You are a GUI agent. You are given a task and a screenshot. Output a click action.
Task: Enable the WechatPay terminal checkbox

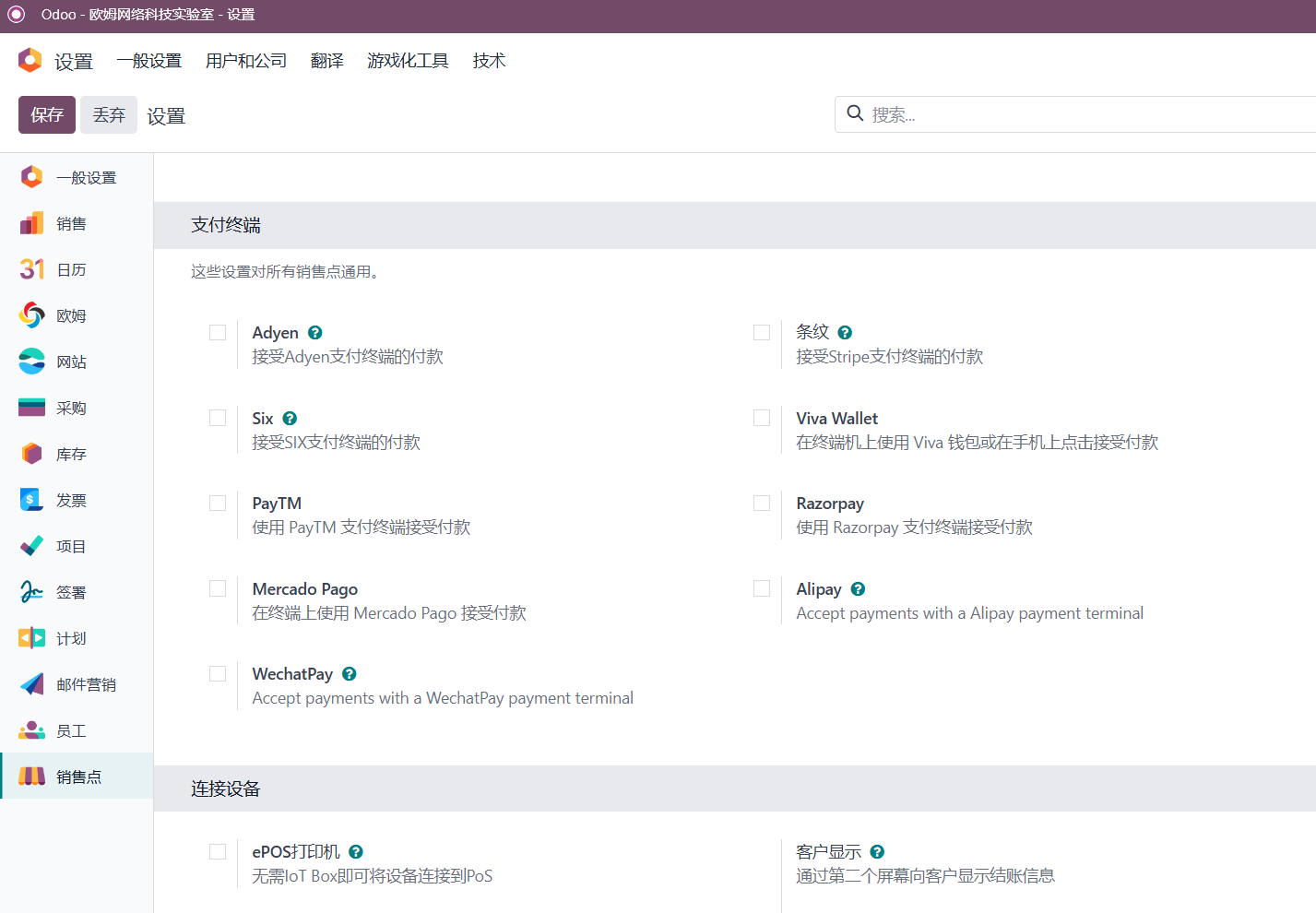pos(218,673)
